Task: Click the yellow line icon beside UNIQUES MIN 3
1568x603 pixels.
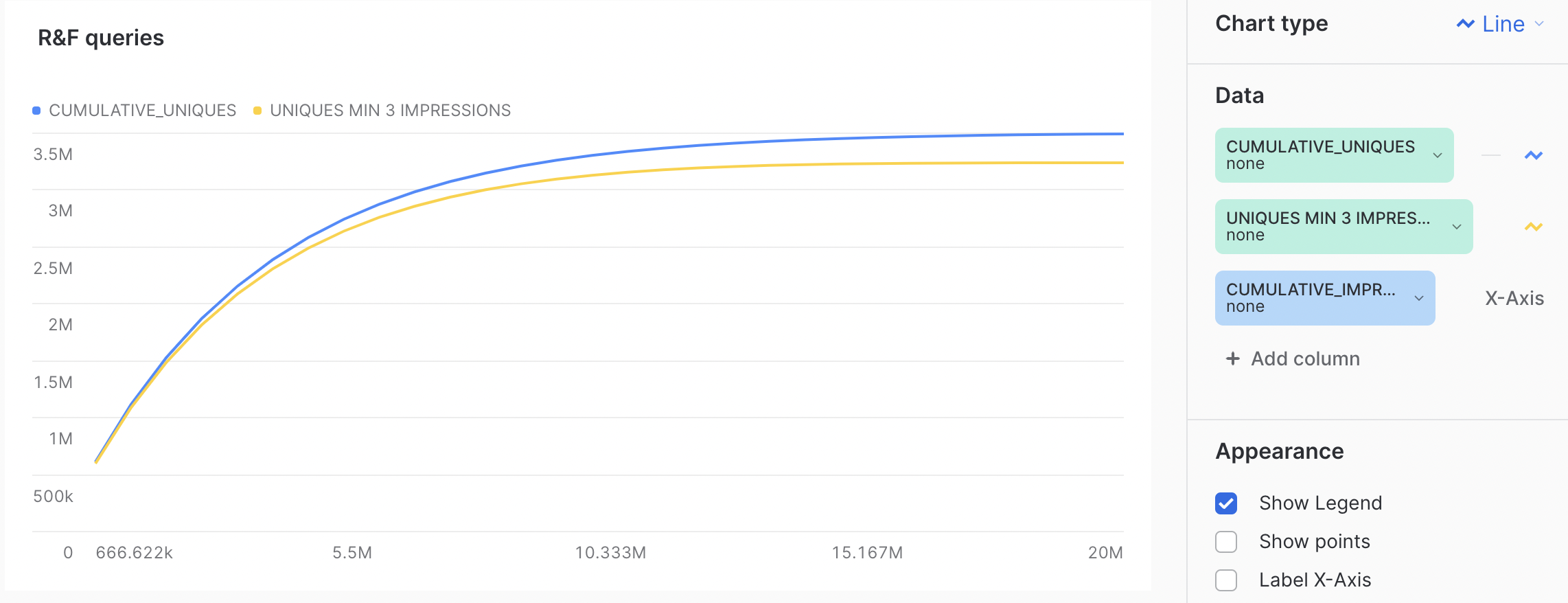Action: [1533, 227]
